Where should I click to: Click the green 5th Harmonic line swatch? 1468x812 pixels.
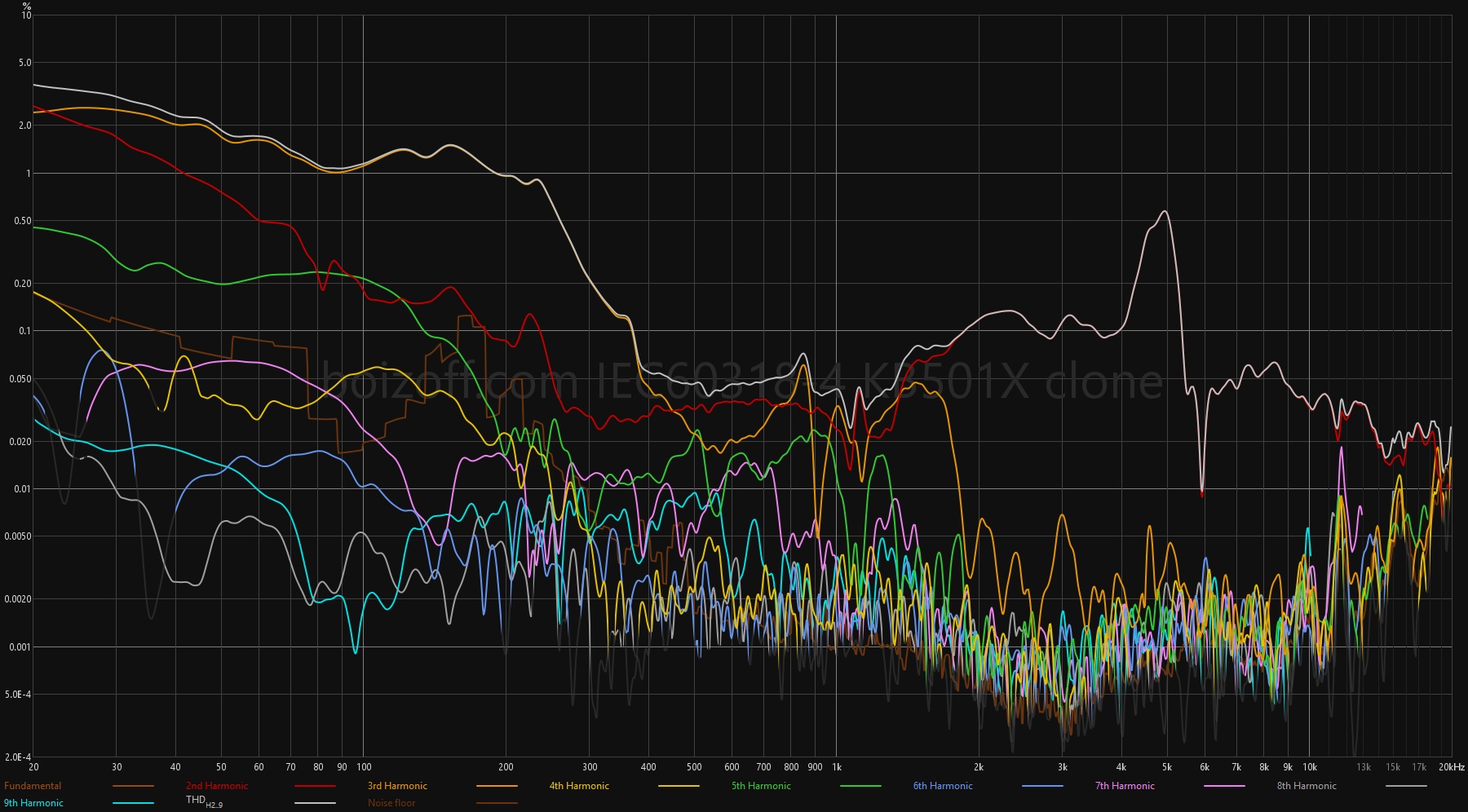[x=860, y=787]
